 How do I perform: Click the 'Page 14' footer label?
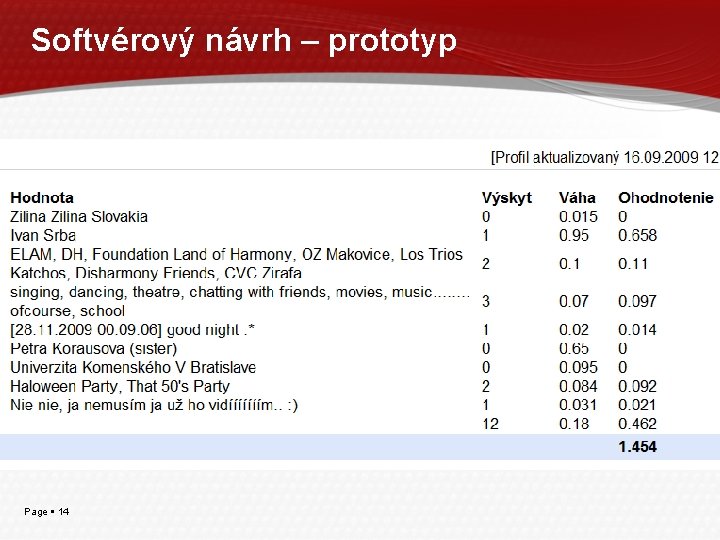coord(46,512)
